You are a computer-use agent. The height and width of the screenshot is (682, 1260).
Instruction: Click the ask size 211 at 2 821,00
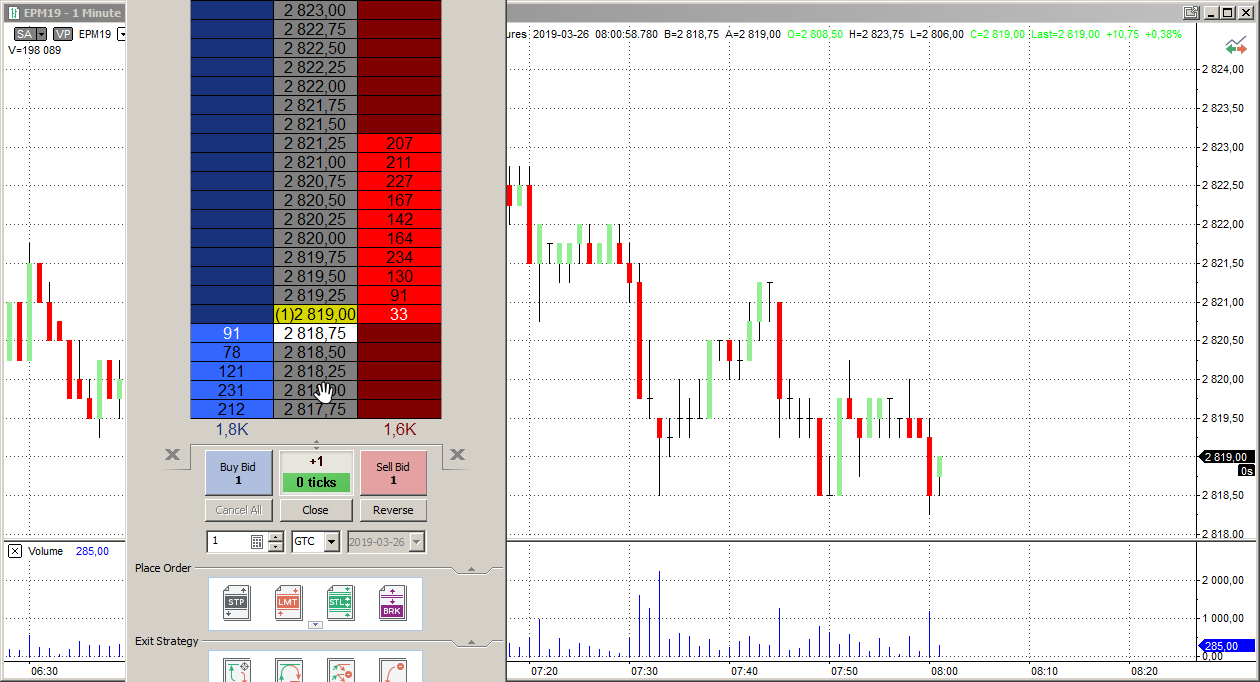(399, 162)
